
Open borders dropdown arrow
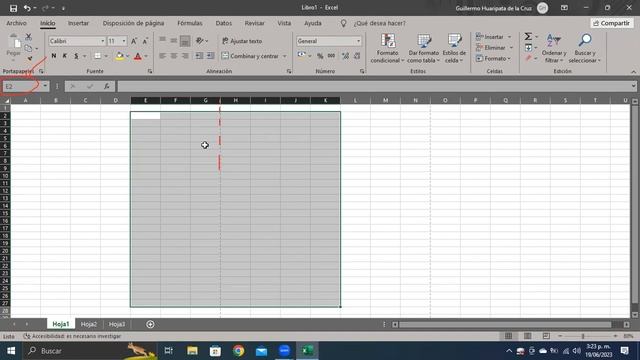[x=106, y=56]
